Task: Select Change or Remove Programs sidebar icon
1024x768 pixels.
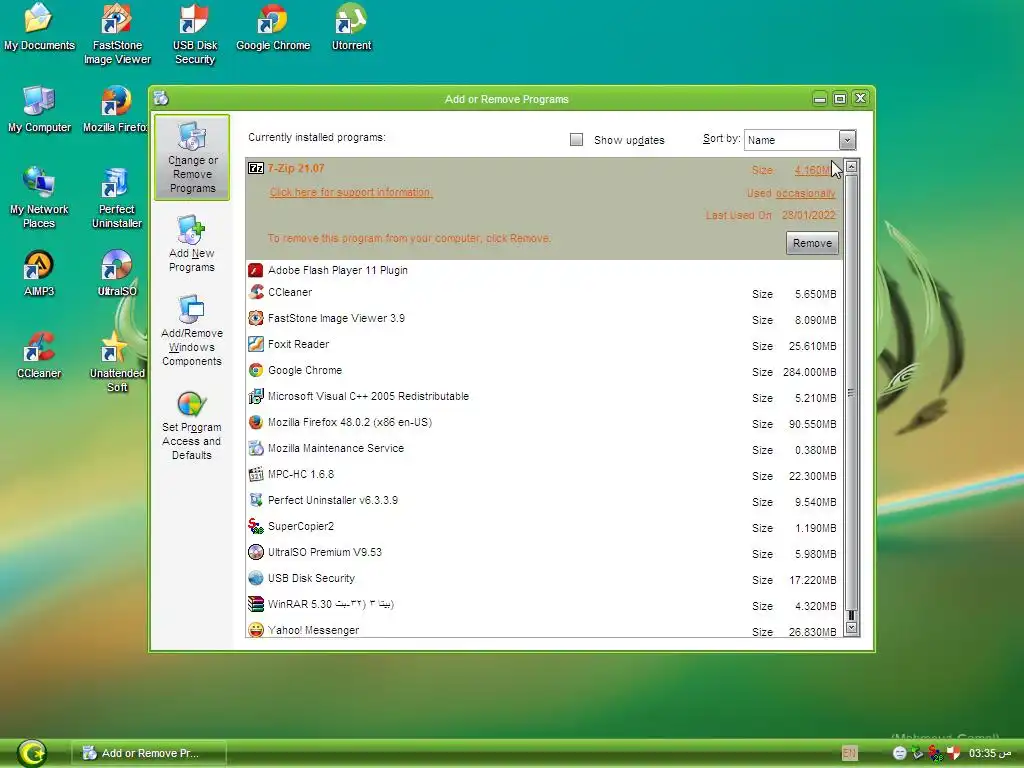Action: coord(192,157)
